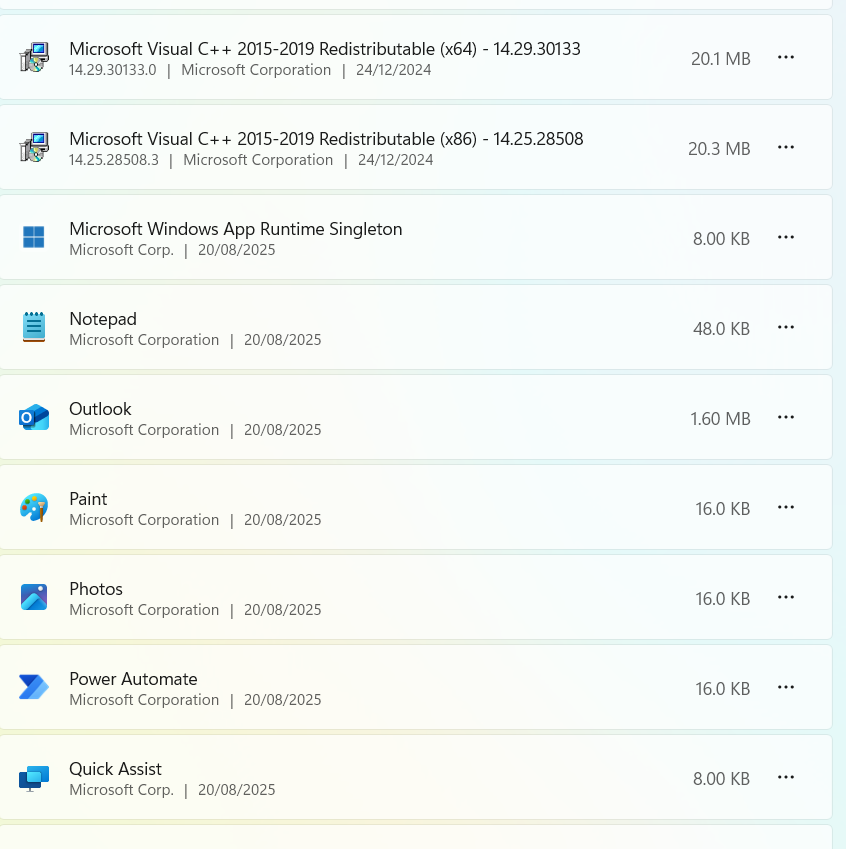Click the 1.60 MB size for Outlook
This screenshot has width=846, height=849.
click(720, 419)
